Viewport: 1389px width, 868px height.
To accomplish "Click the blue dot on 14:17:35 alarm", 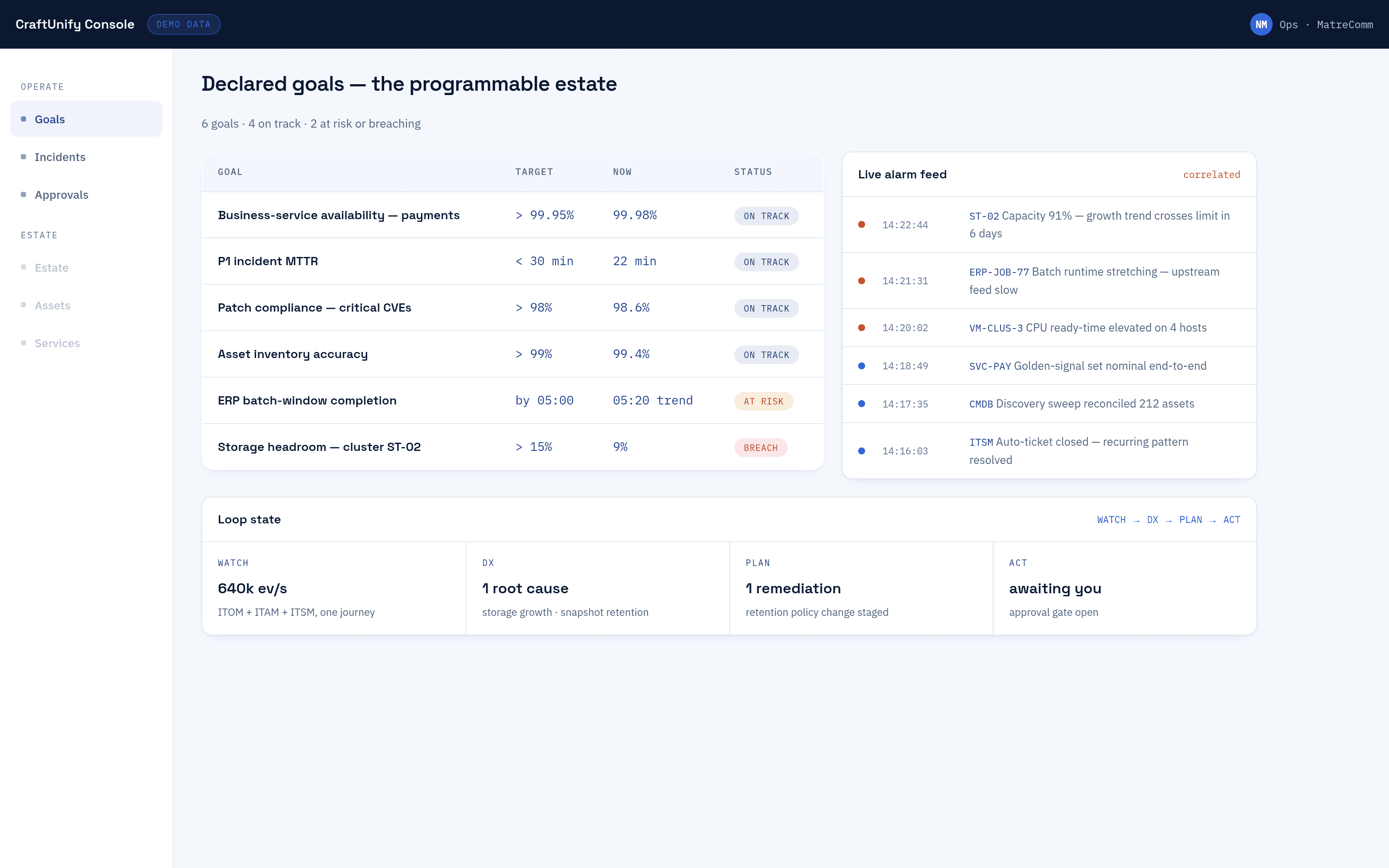I will 862,404.
